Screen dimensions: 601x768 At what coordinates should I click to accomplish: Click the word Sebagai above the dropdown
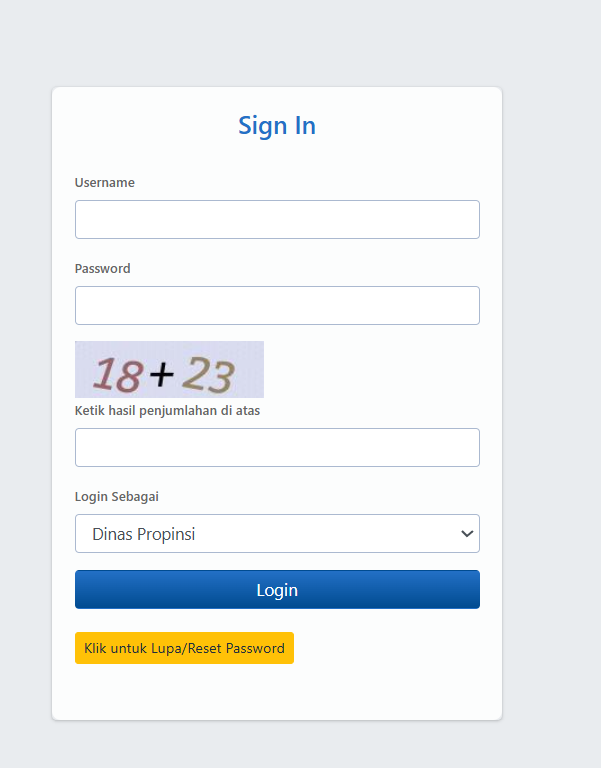pos(137,496)
